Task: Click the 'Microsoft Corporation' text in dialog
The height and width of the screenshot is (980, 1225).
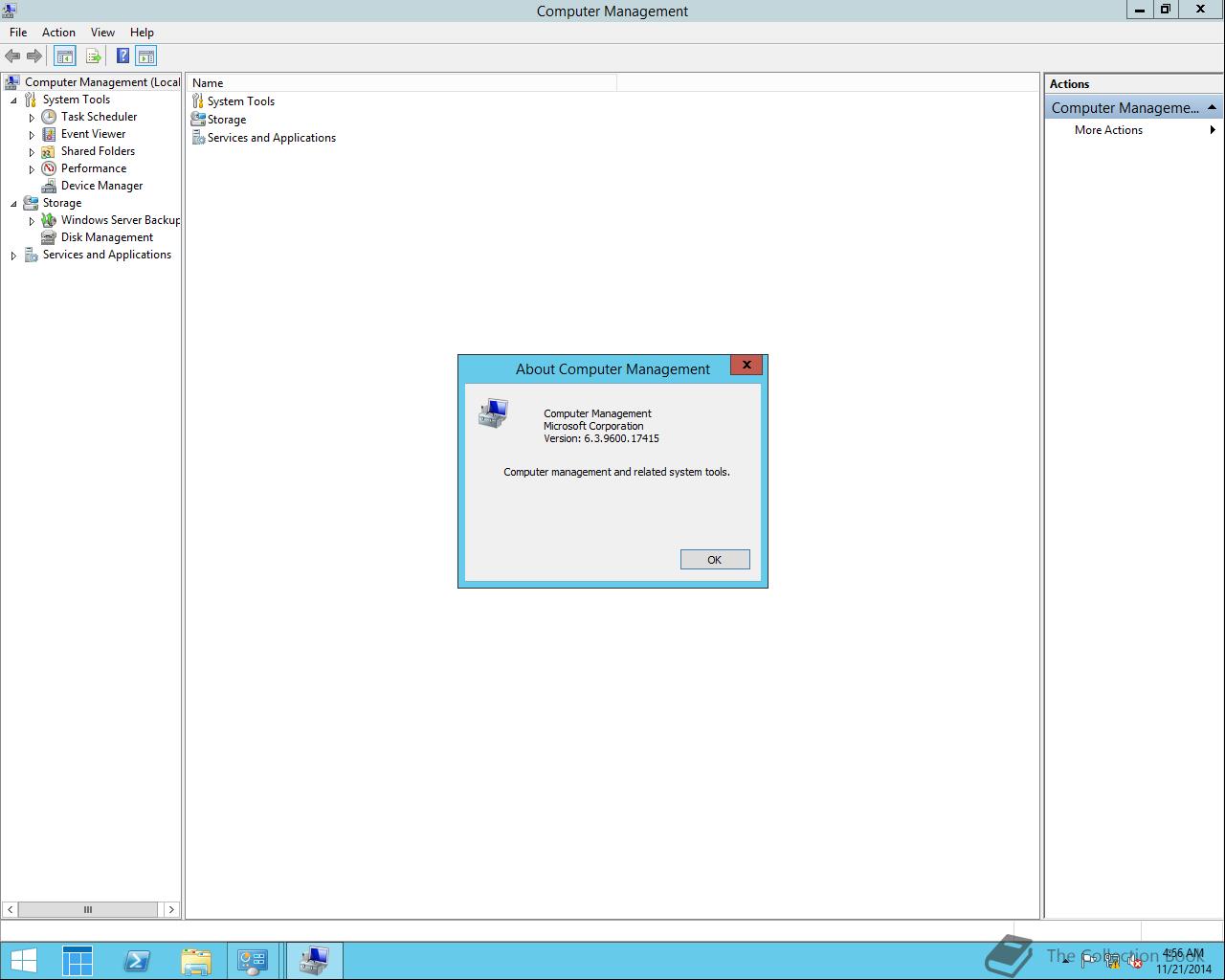Action: click(593, 426)
